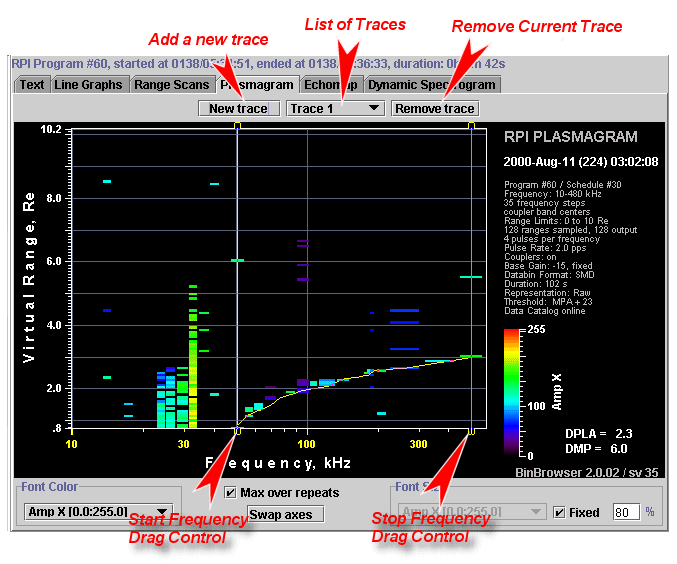Click the start frequency handle above the plot
The width and height of the screenshot is (677, 564).
238,125
